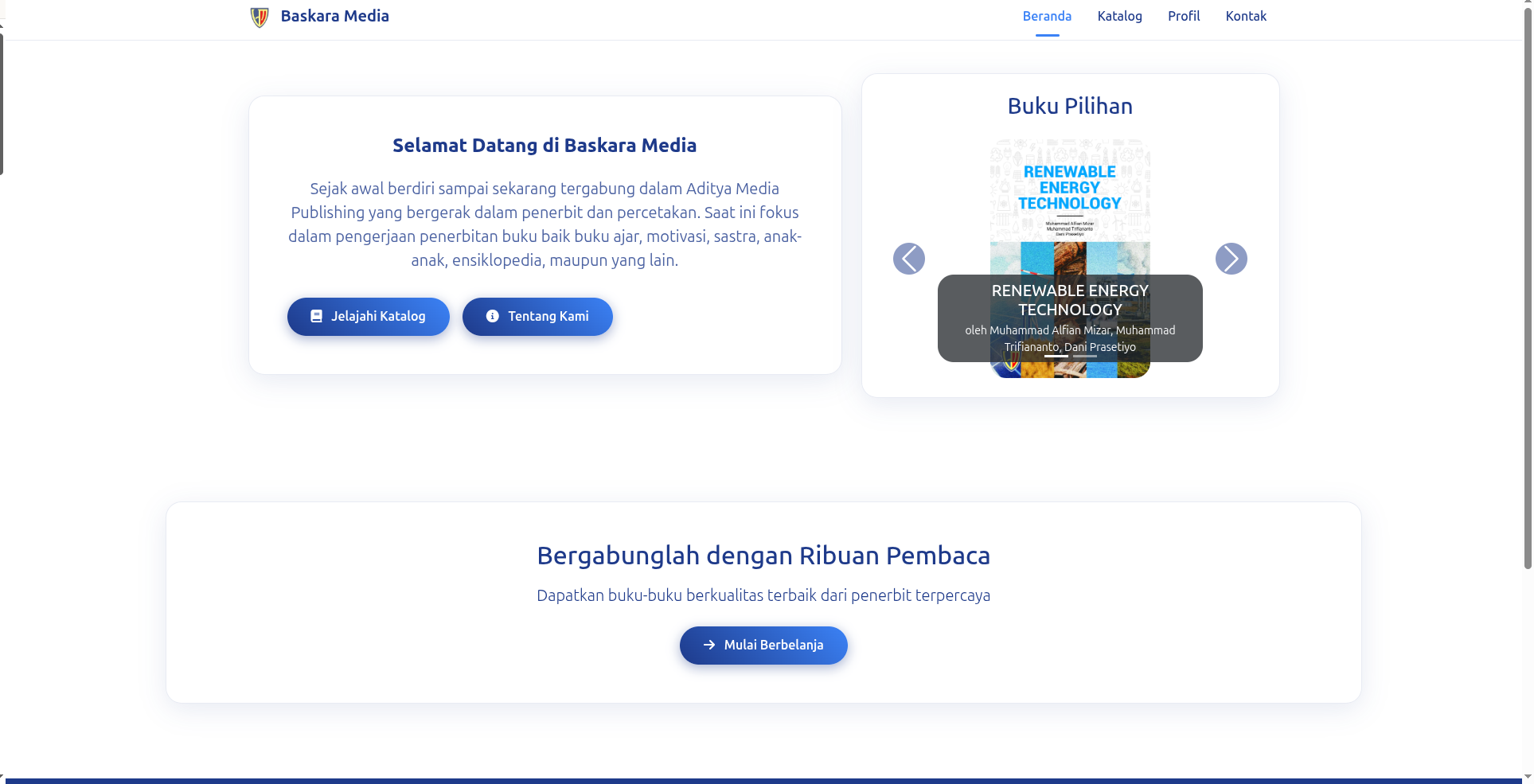The width and height of the screenshot is (1534, 784).
Task: Go to previous book with left carousel arrow
Action: point(908,258)
